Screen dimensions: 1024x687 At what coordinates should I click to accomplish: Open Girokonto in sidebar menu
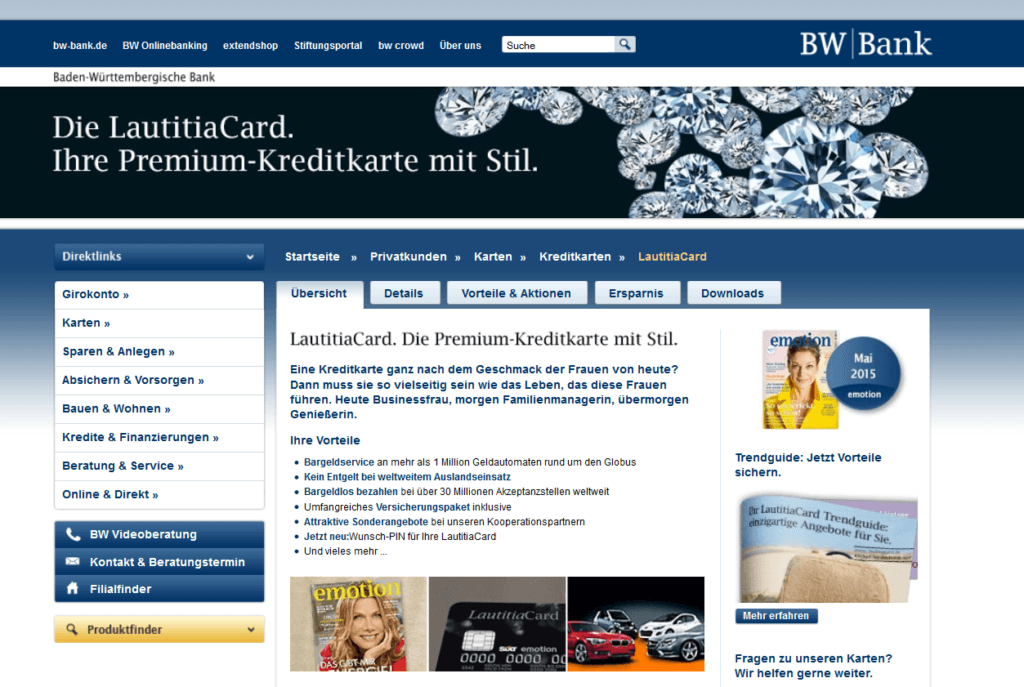[x=159, y=295]
